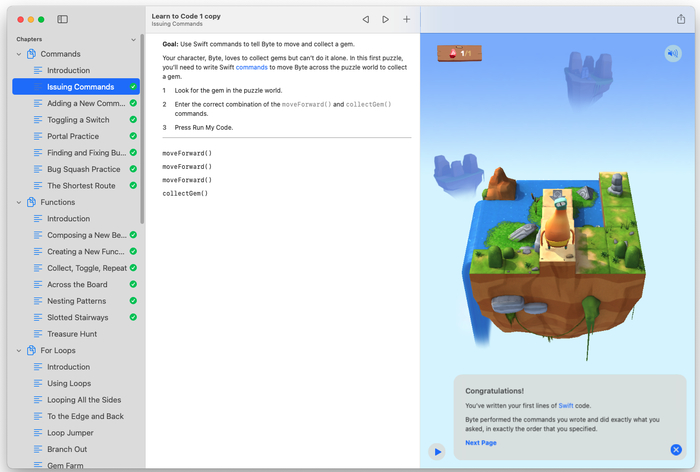Click page icon beside Loop Jumper
Viewport: 700px width, 472px height.
point(38,433)
